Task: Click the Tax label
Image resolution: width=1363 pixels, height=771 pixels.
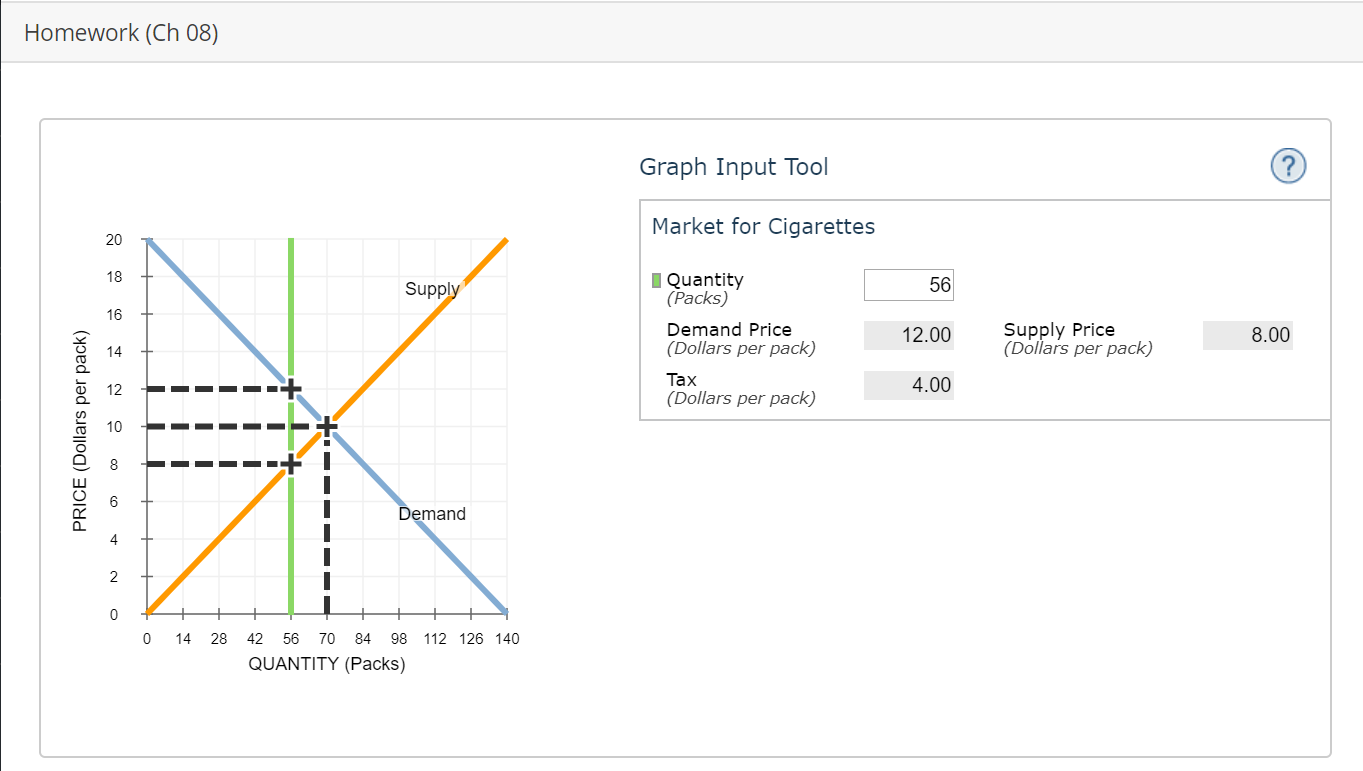Action: (682, 379)
